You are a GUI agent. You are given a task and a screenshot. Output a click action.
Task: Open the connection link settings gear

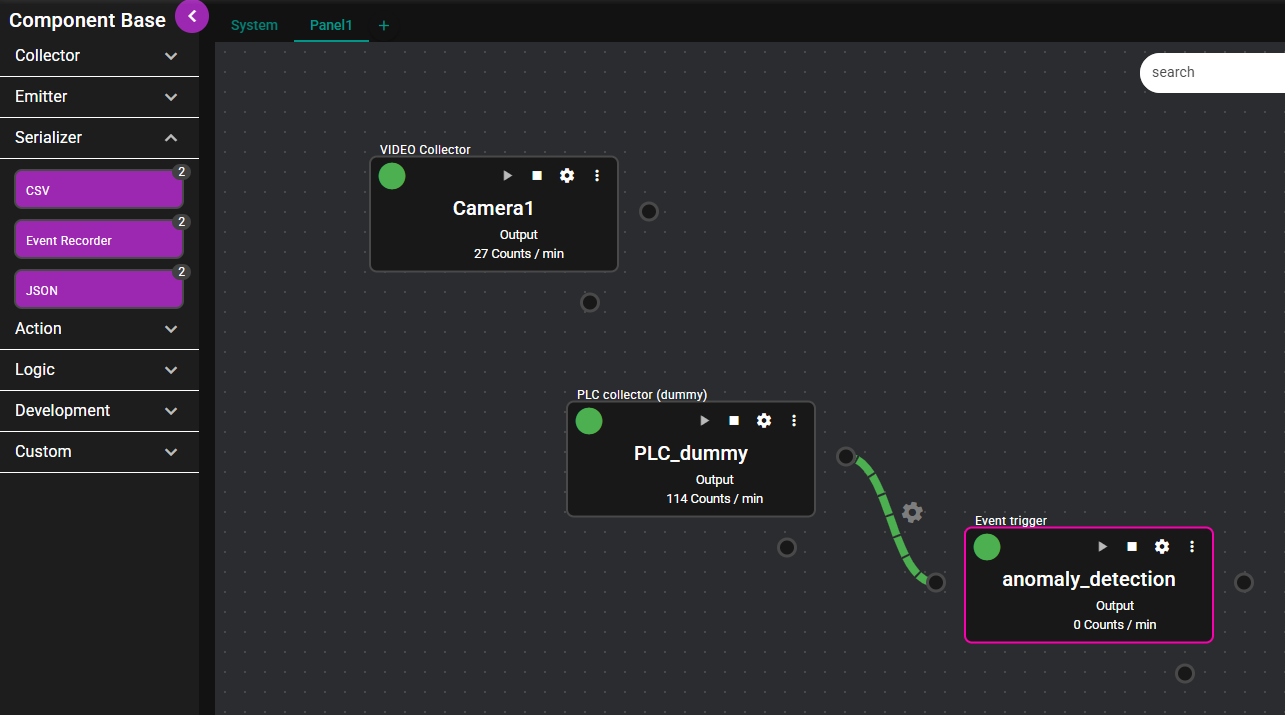coord(912,513)
